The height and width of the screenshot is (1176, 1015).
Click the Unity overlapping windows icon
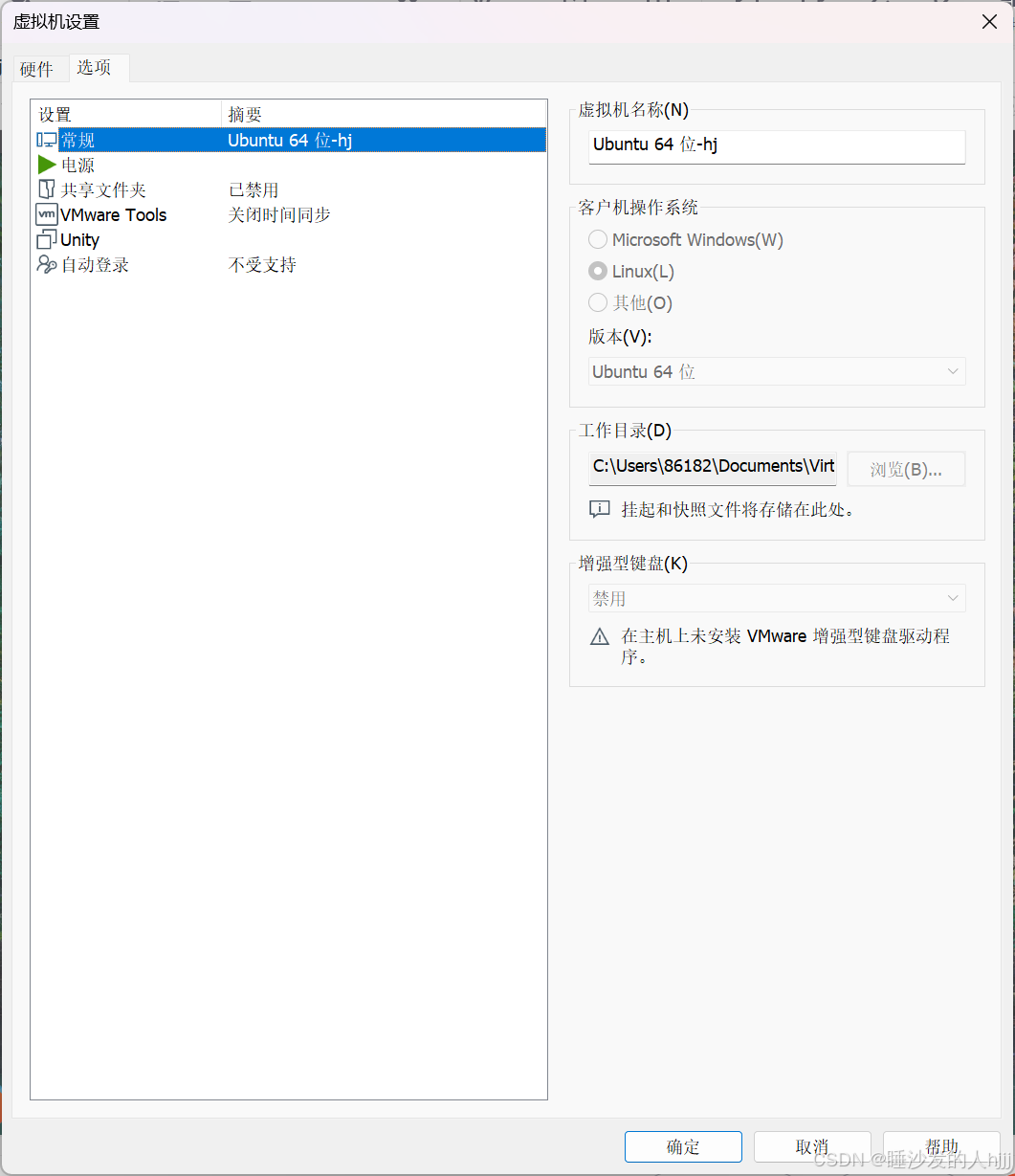[46, 240]
